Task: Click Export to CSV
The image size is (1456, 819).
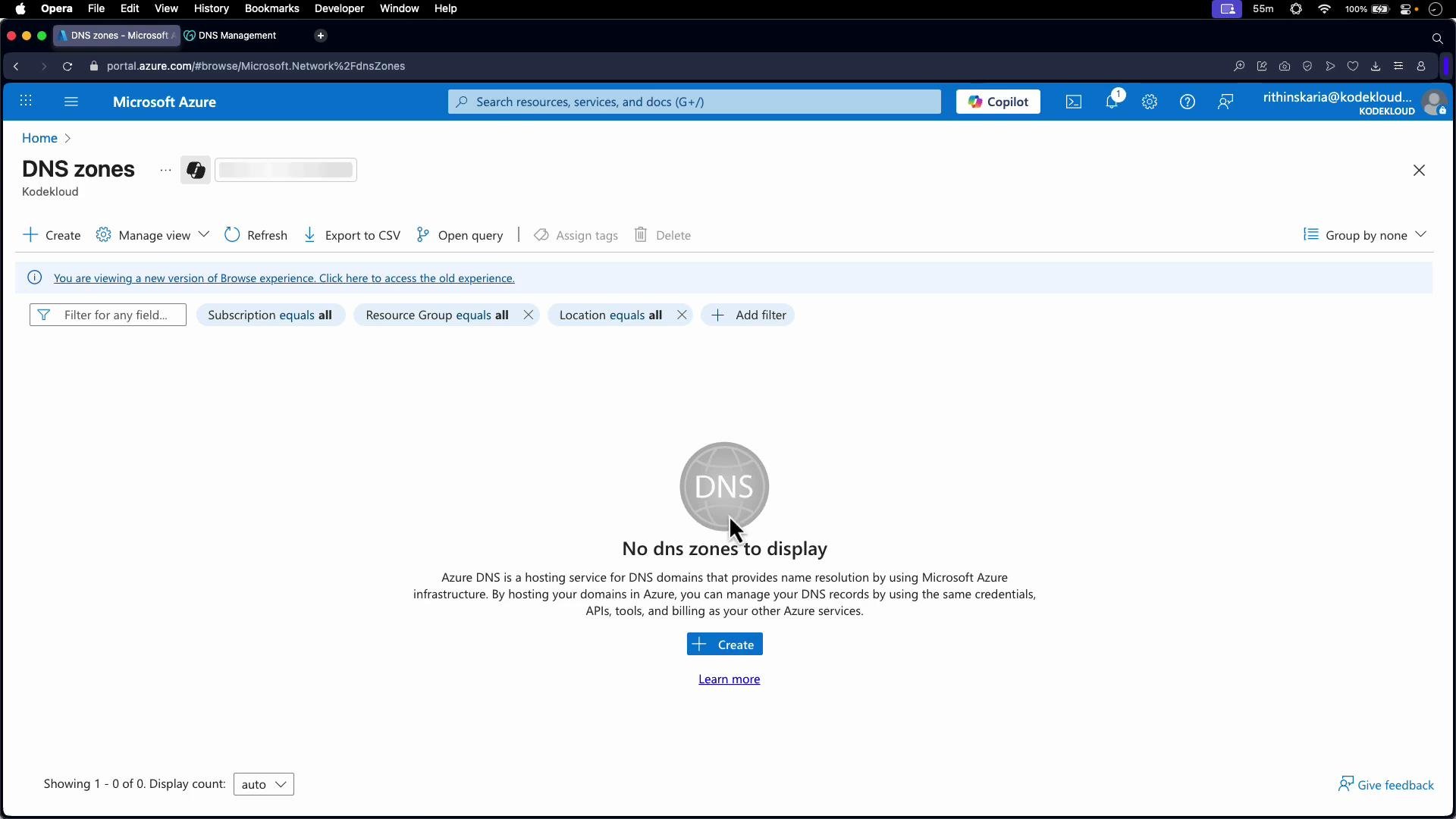Action: click(352, 235)
